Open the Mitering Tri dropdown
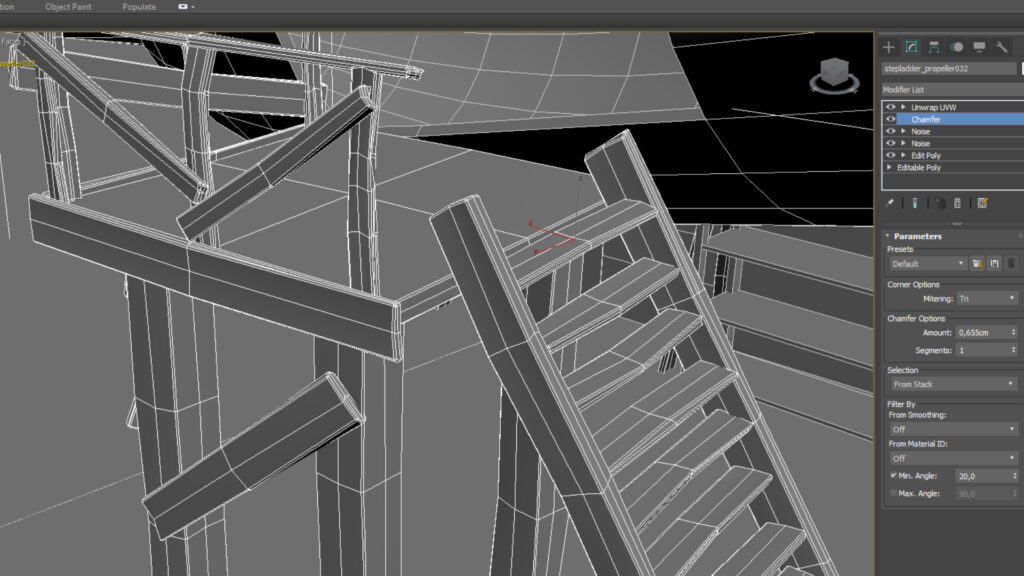This screenshot has width=1024, height=576. click(x=987, y=298)
